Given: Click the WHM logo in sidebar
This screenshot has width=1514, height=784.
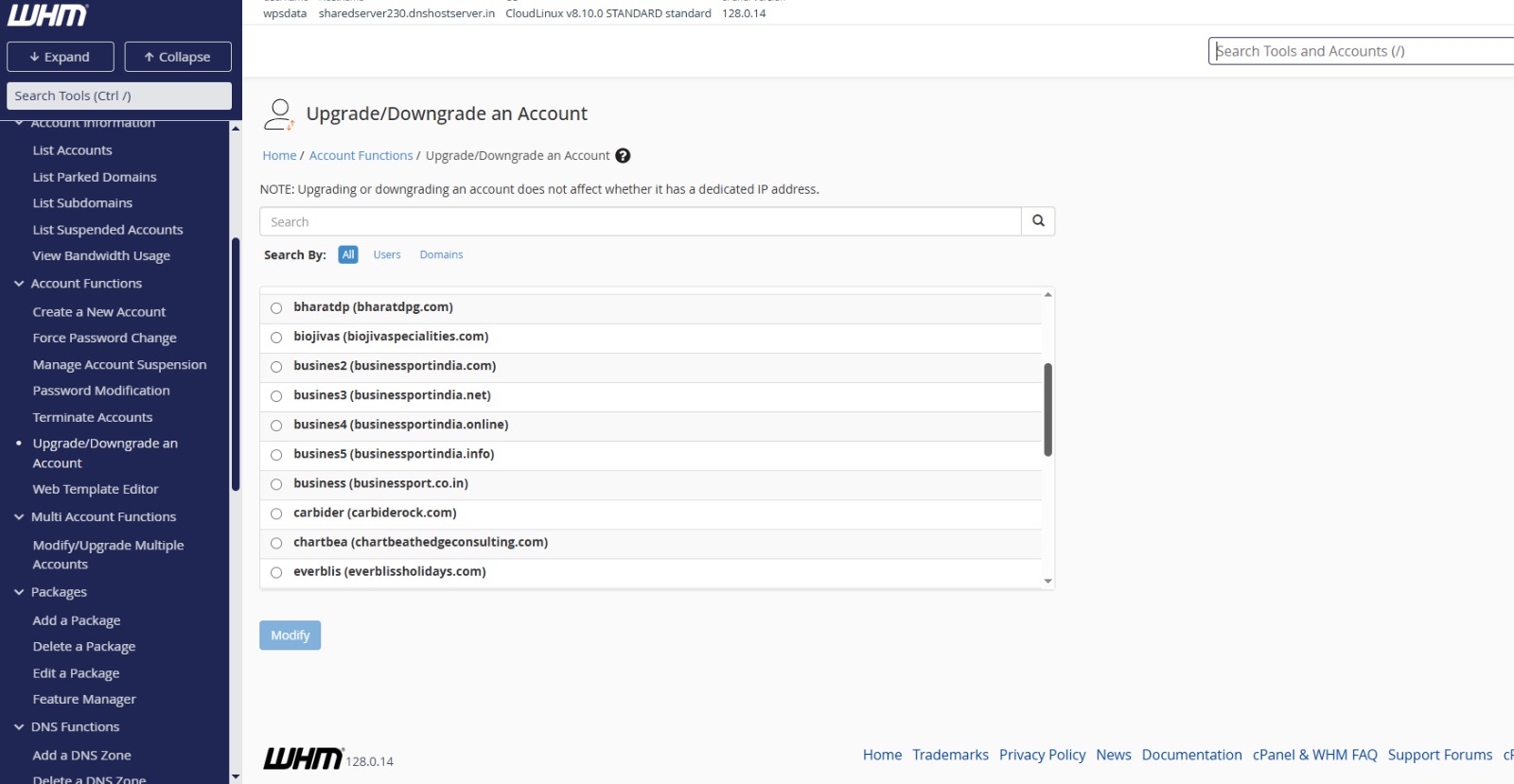Looking at the screenshot, I should point(47,16).
